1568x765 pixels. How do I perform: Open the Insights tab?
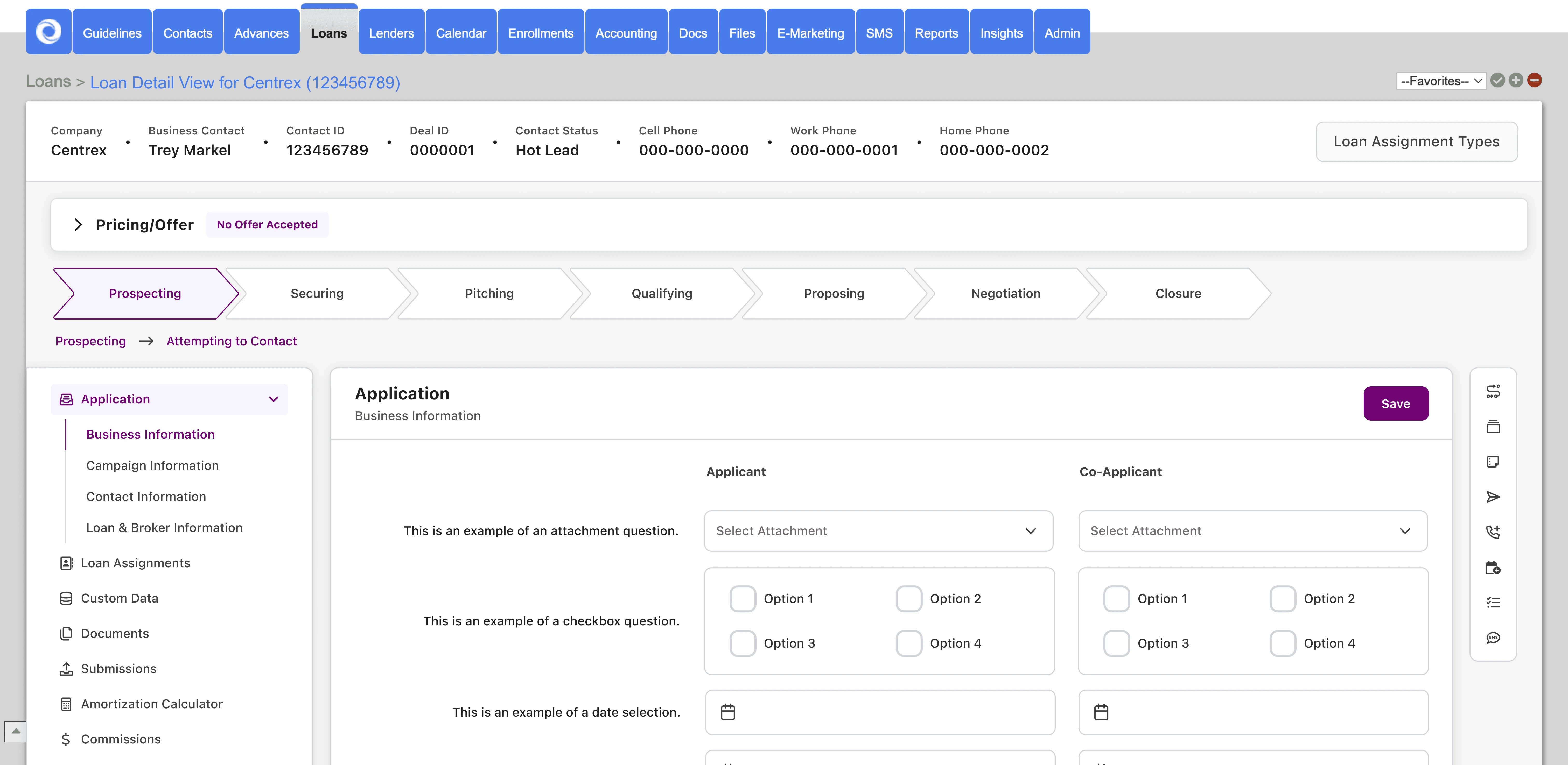(1001, 32)
